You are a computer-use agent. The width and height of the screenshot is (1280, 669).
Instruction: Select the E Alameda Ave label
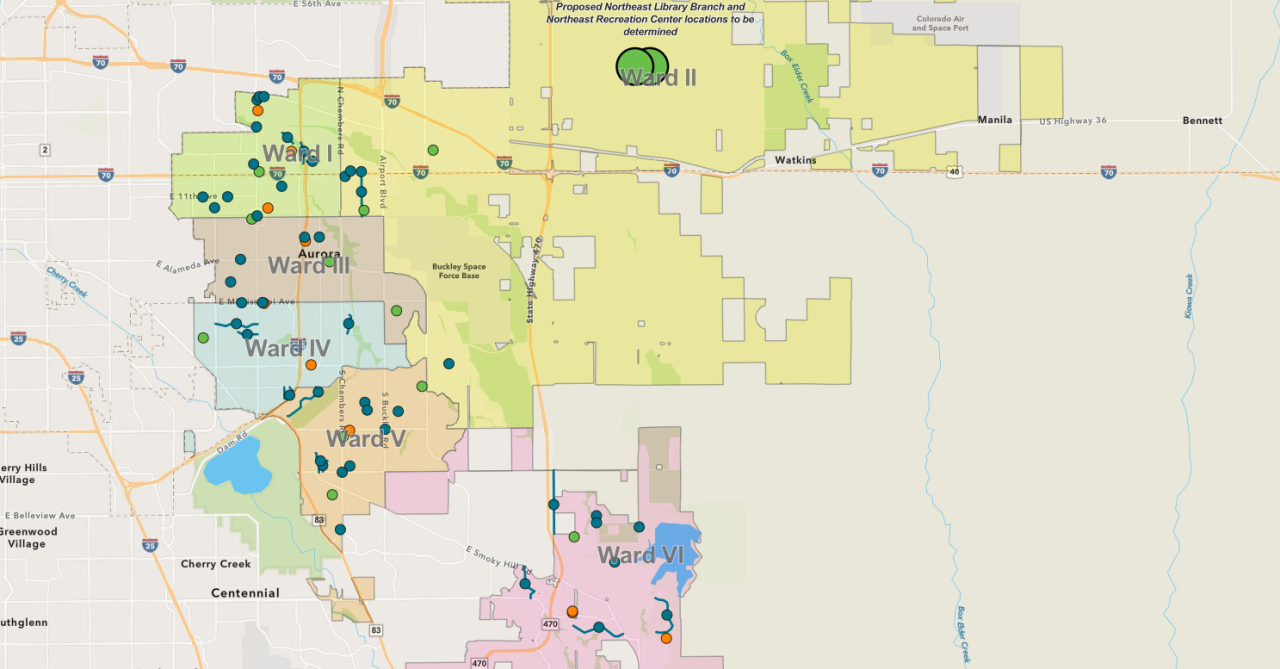tap(187, 265)
